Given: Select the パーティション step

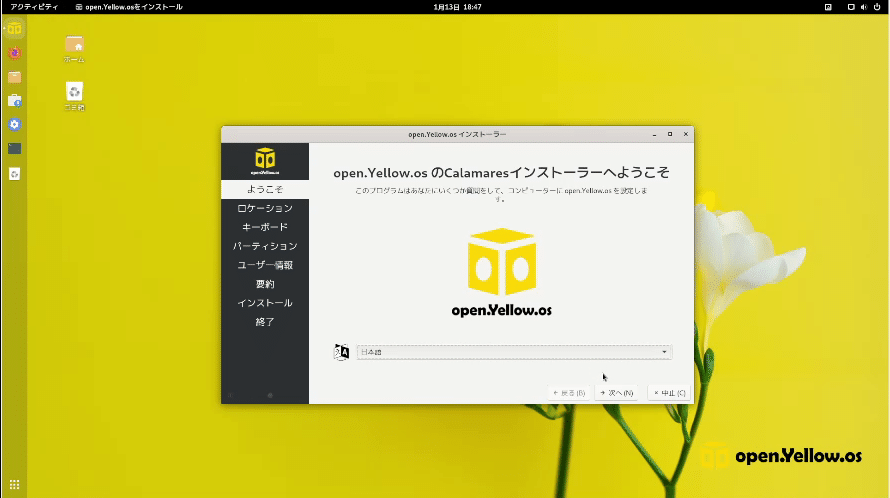Looking at the screenshot, I should pyautogui.click(x=265, y=246).
